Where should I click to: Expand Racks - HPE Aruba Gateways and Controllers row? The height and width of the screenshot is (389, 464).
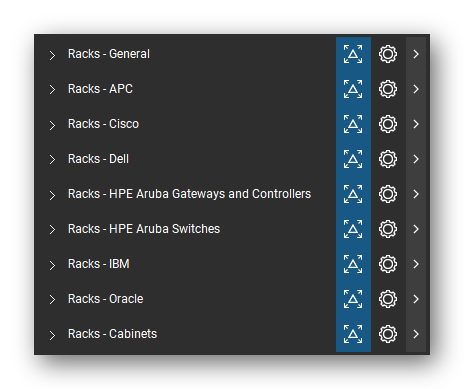point(52,195)
